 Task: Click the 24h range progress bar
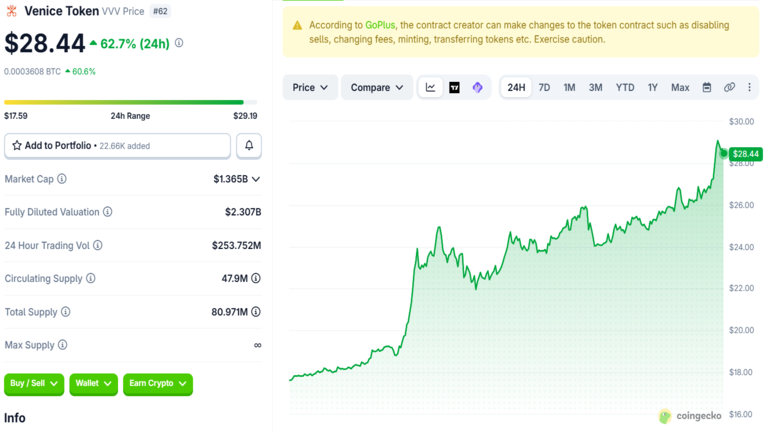(x=130, y=102)
